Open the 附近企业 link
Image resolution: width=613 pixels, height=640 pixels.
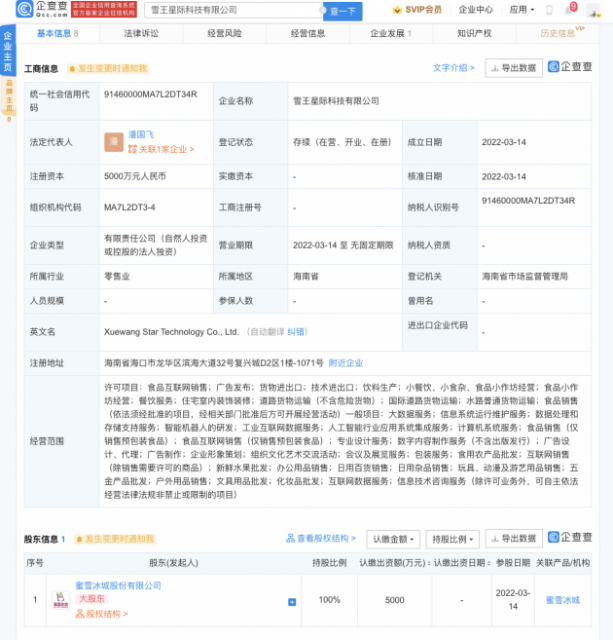tap(346, 363)
